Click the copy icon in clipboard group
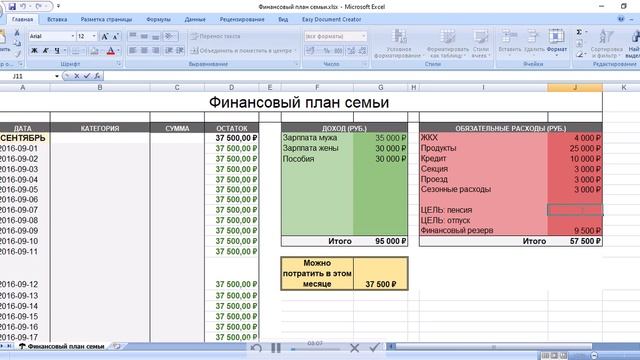Screen dimensions: 640x360 tap(17, 43)
